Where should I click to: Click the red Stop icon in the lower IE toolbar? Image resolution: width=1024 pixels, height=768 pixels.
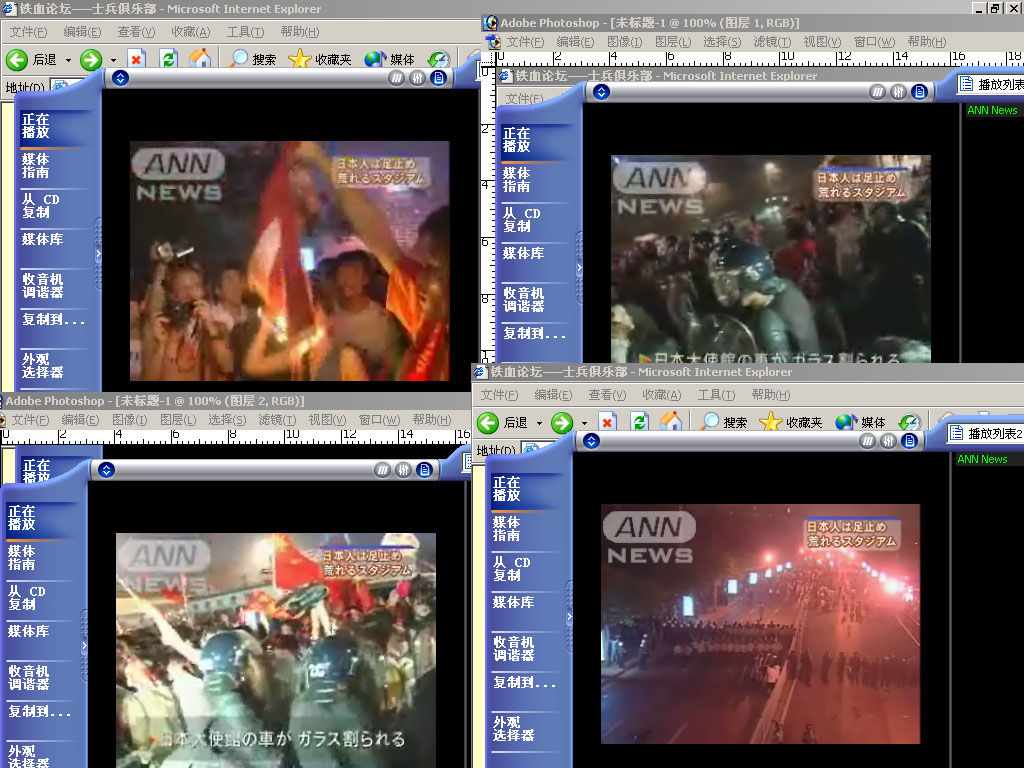tap(607, 423)
